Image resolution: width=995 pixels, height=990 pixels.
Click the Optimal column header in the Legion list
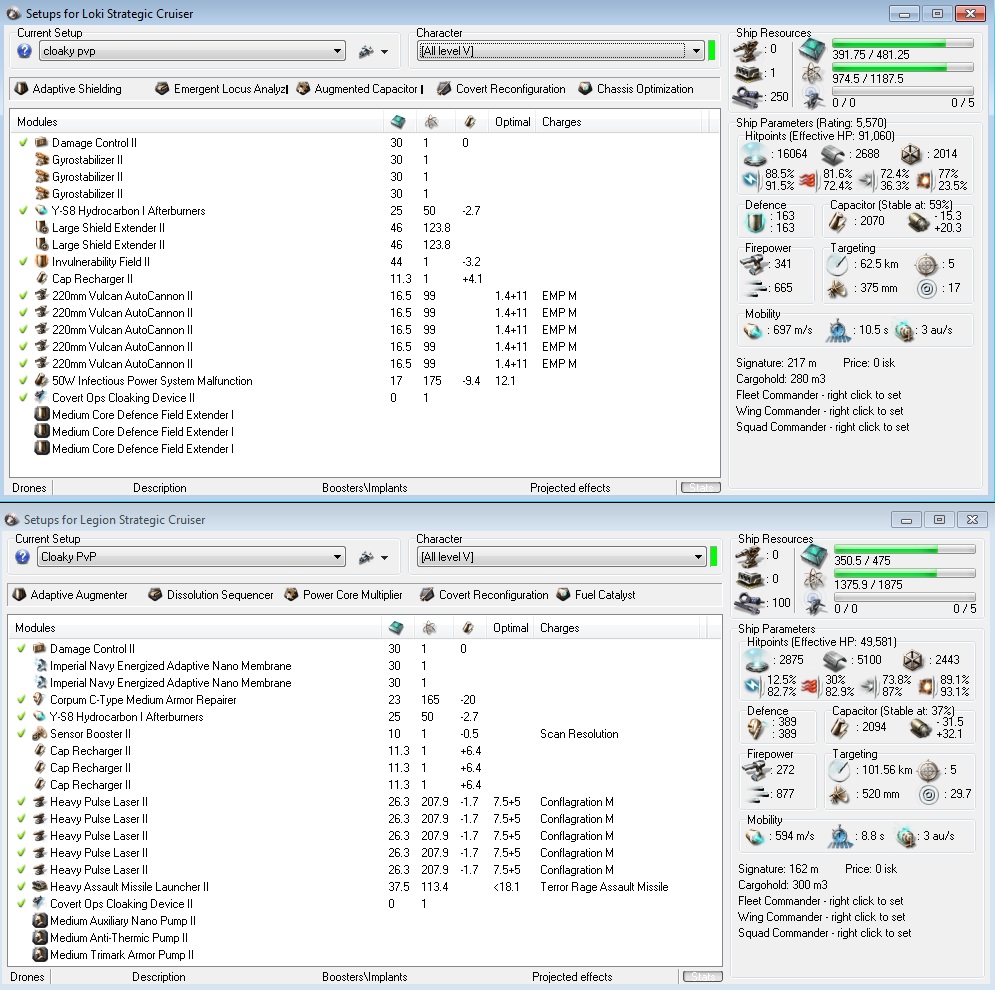click(x=510, y=627)
